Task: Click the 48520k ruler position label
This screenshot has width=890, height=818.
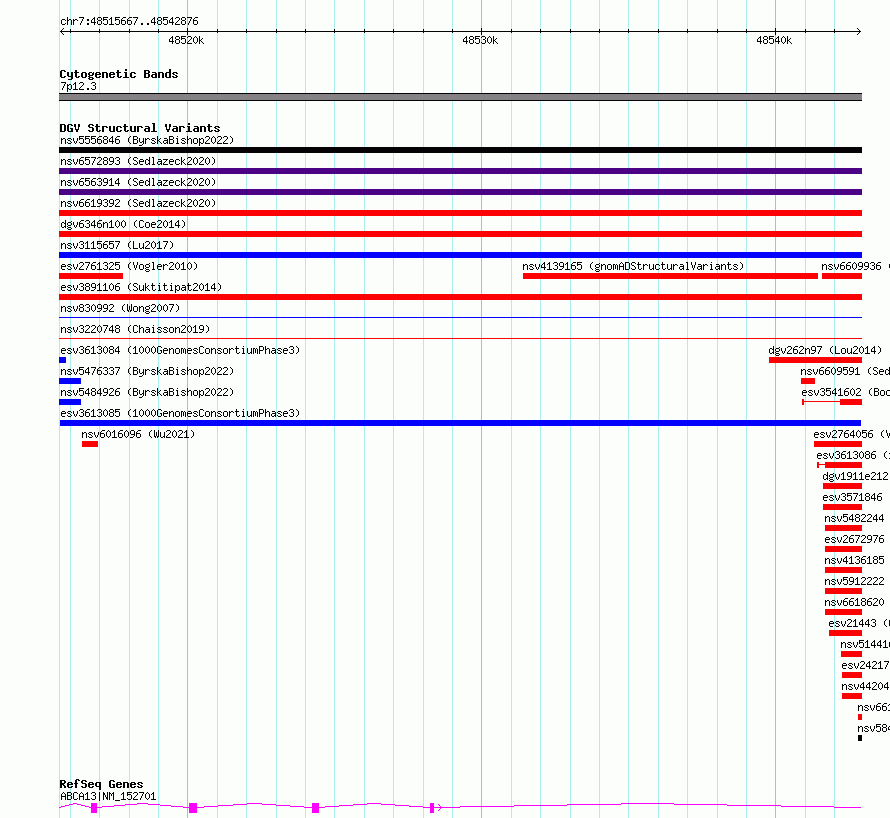Action: tap(186, 40)
